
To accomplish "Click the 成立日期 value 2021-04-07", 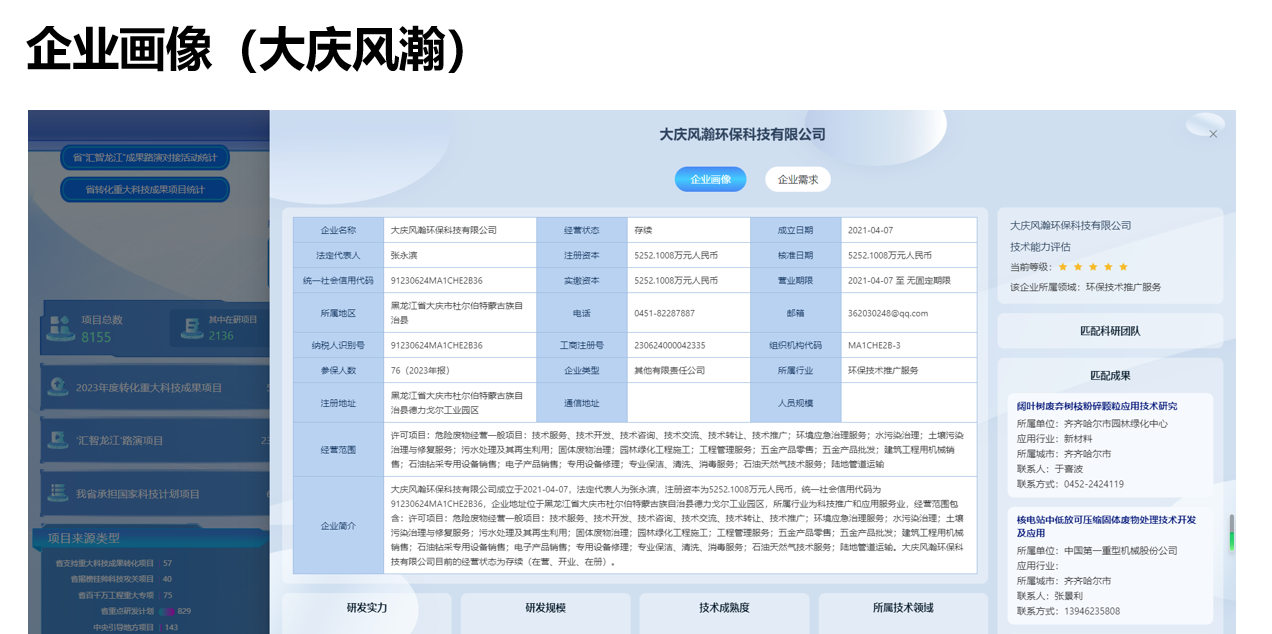I will click(x=870, y=230).
